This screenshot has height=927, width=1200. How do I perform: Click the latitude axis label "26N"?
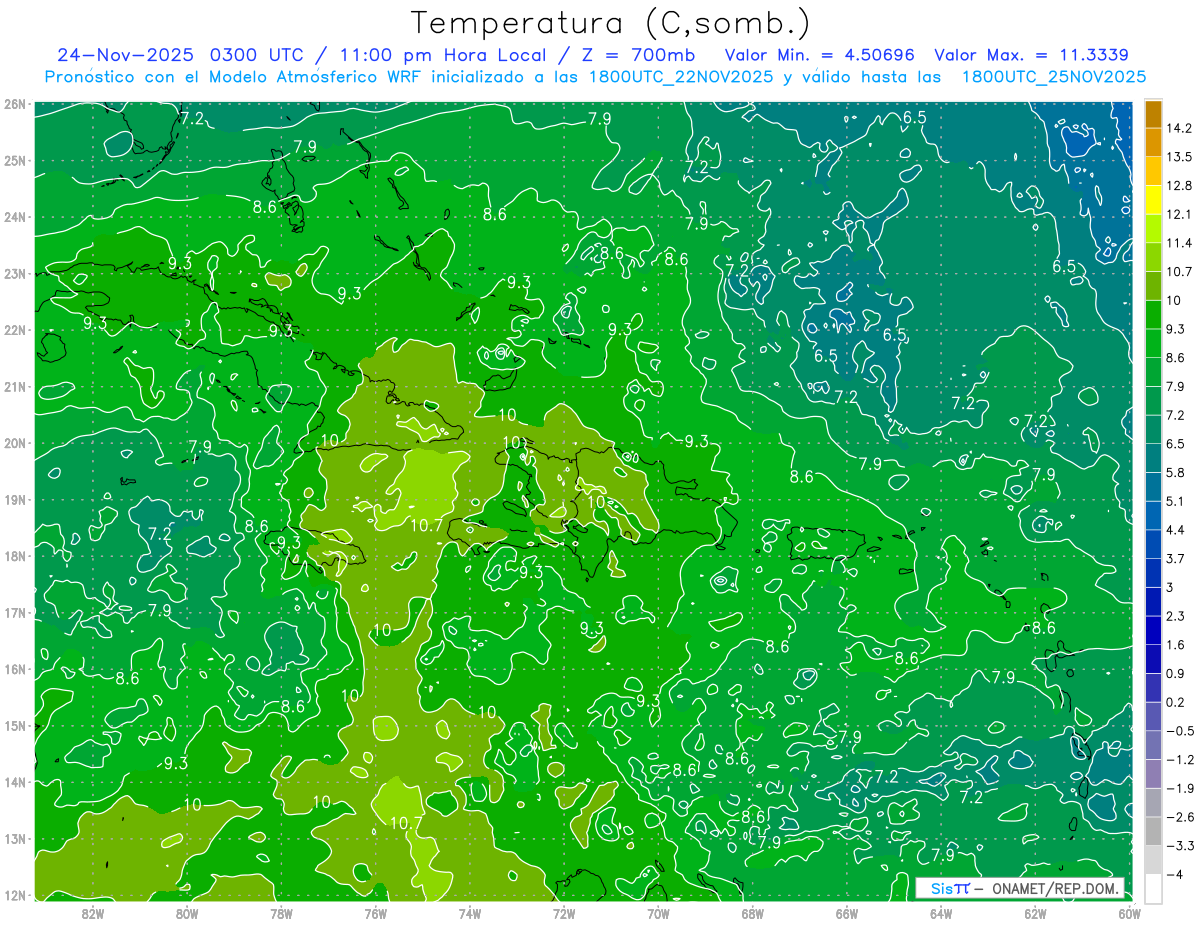(x=15, y=104)
